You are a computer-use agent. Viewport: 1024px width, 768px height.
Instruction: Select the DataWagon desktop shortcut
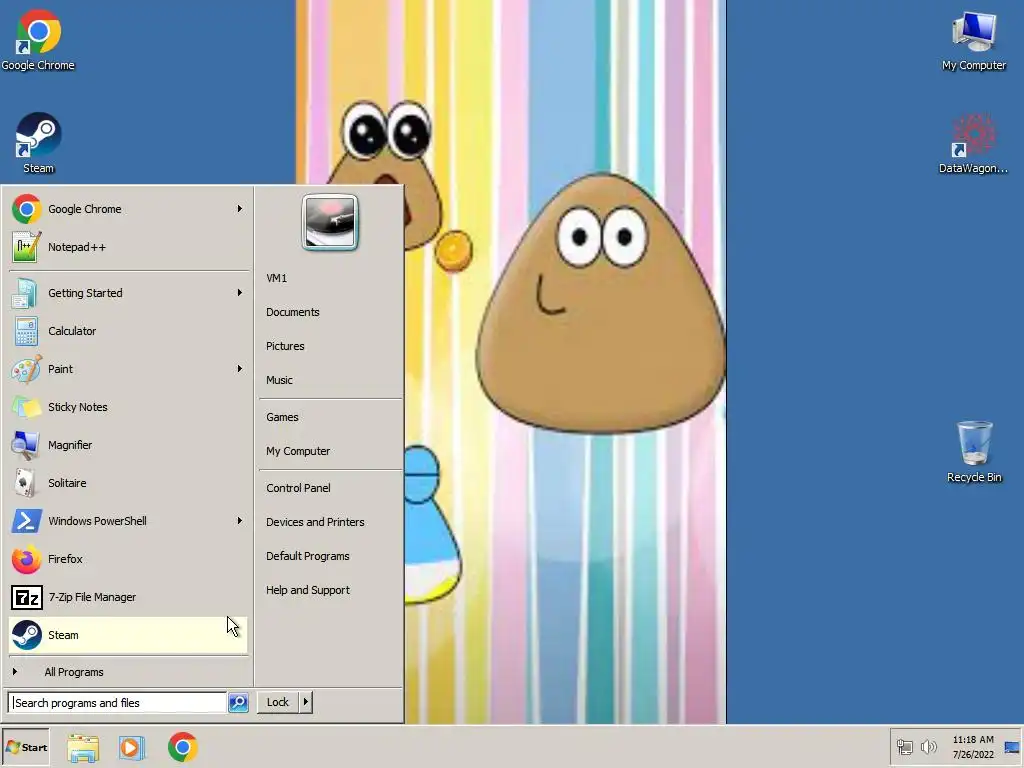coord(973,144)
